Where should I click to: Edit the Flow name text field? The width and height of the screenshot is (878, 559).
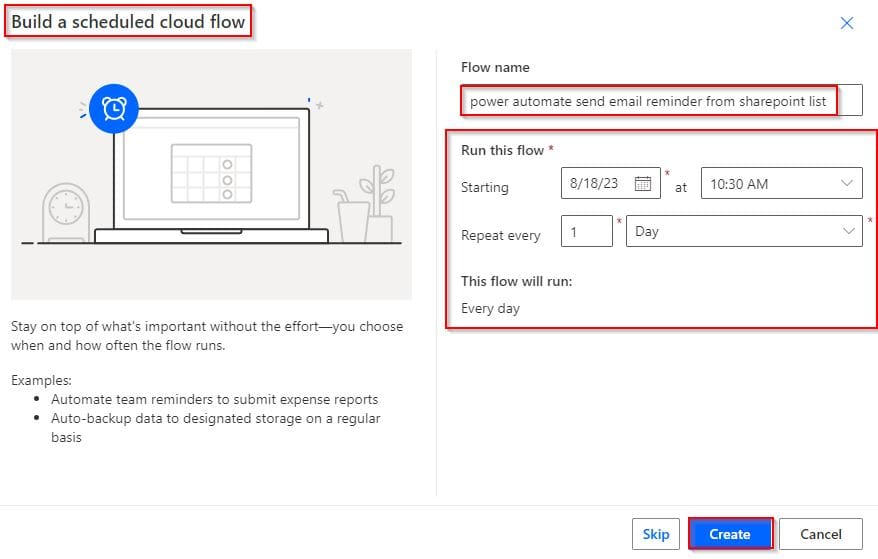pos(661,101)
